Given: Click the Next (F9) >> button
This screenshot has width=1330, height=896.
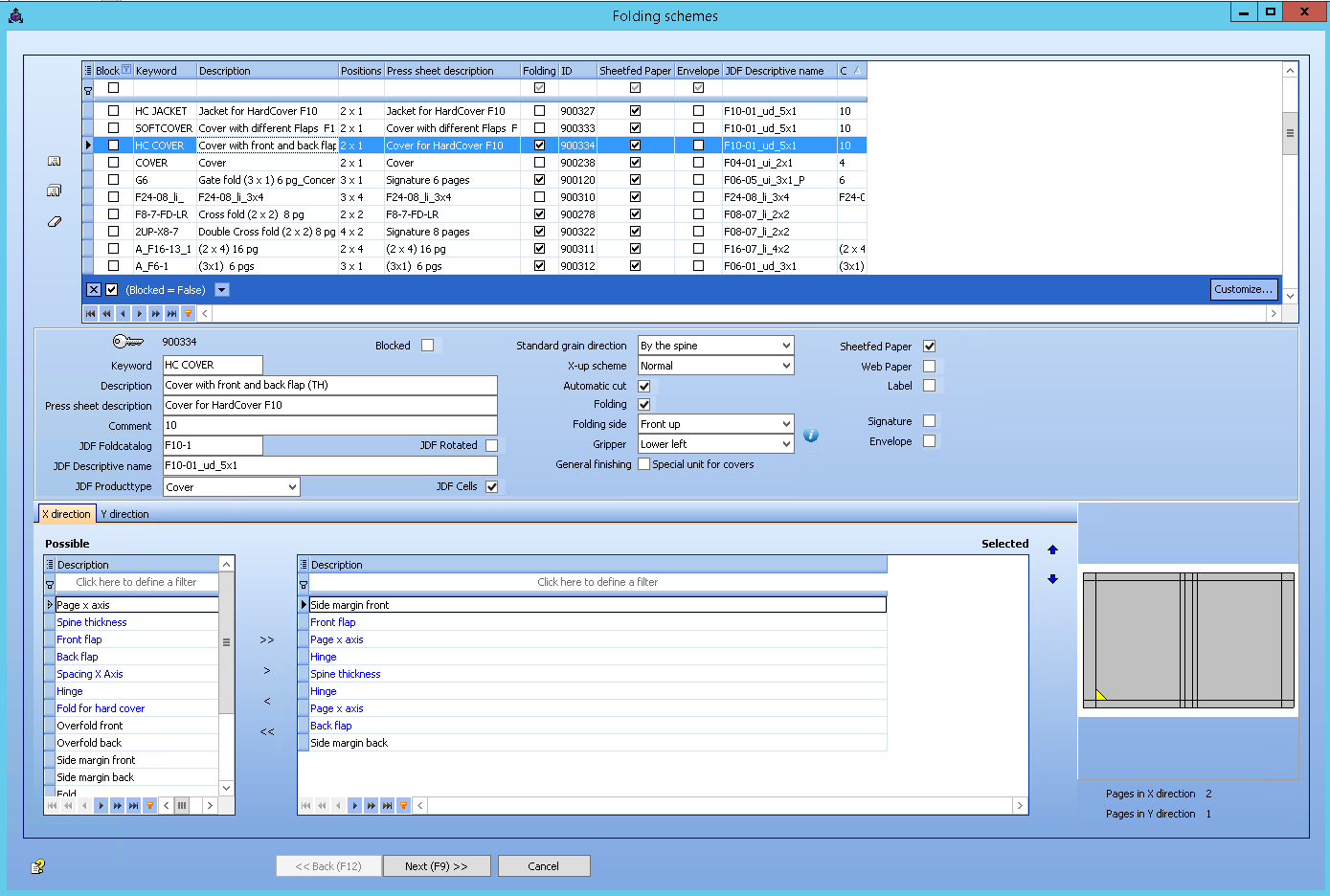Looking at the screenshot, I should (x=437, y=866).
